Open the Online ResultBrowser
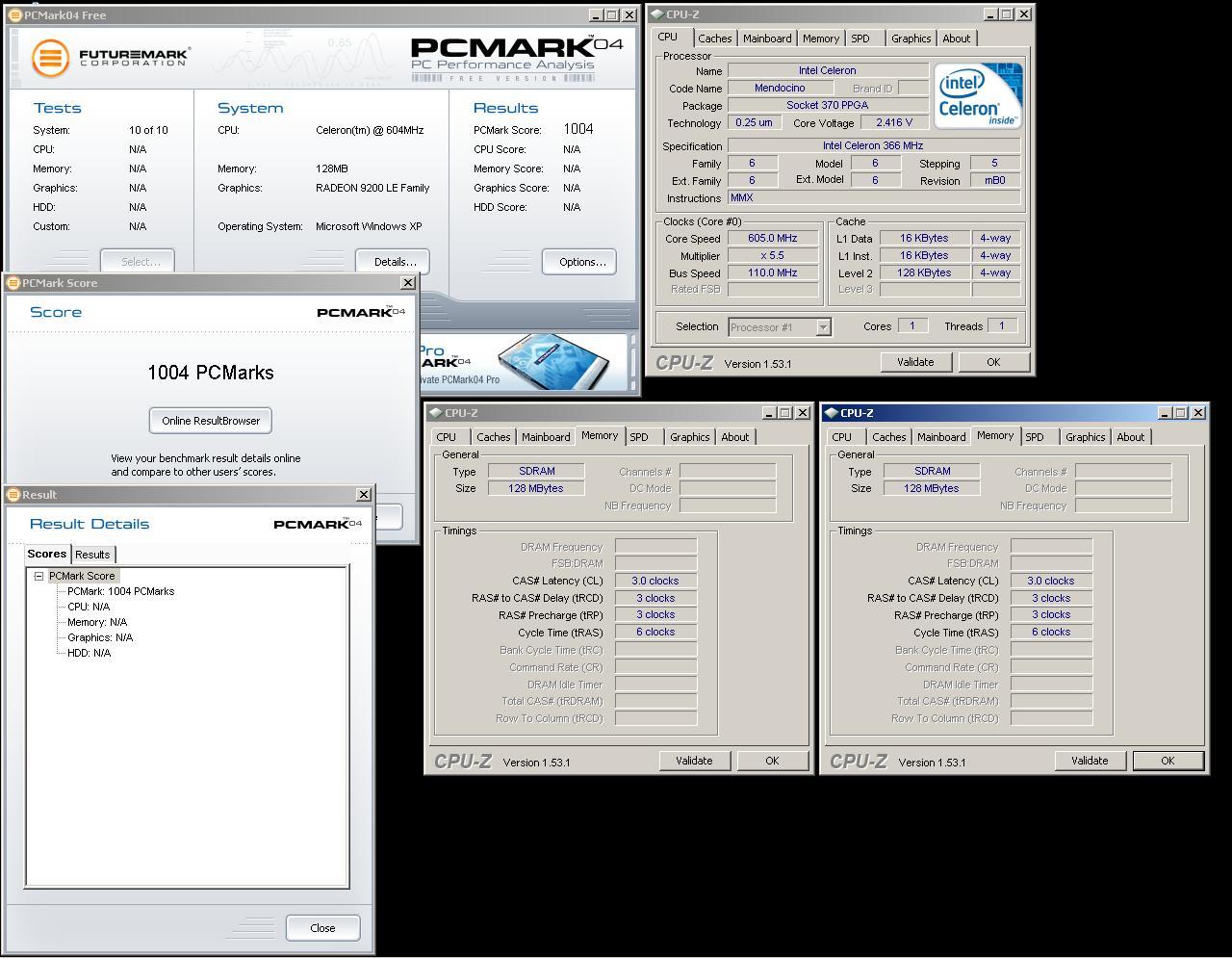Screen dimensions: 1232x958 click(211, 421)
